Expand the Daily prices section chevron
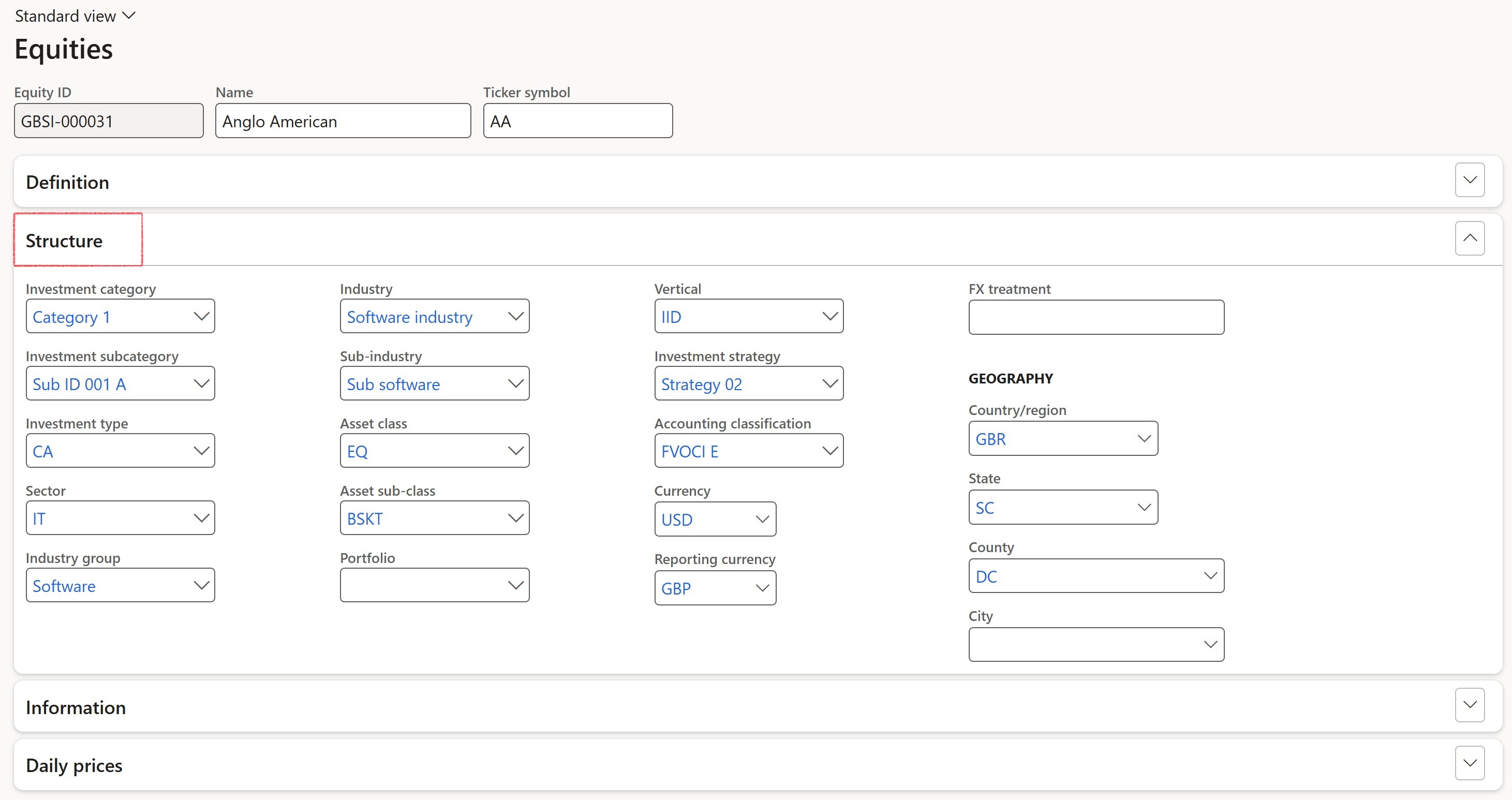The image size is (1512, 800). [1469, 763]
